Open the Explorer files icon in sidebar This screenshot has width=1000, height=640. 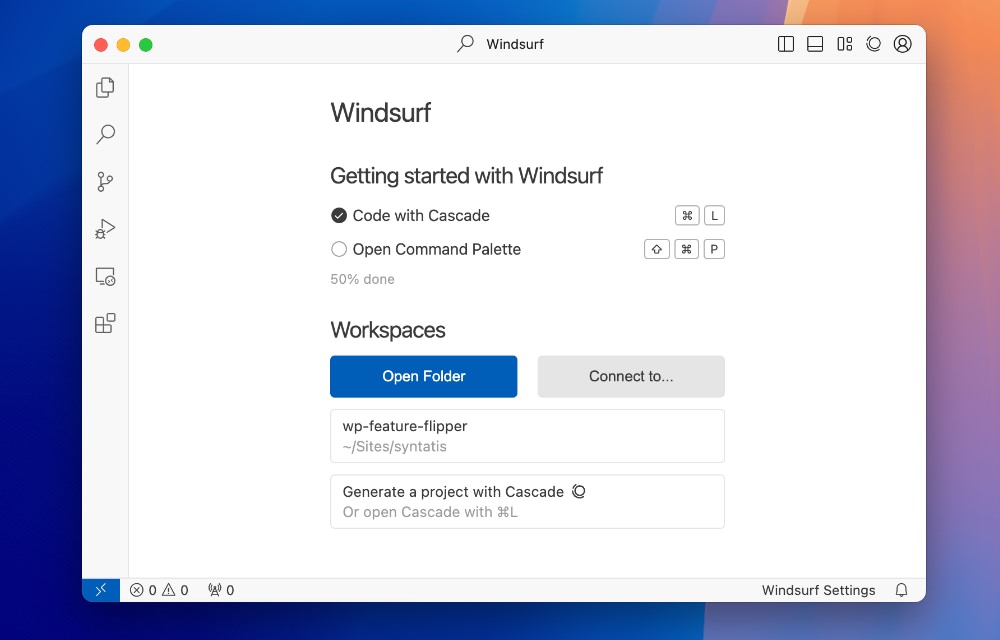(x=105, y=88)
